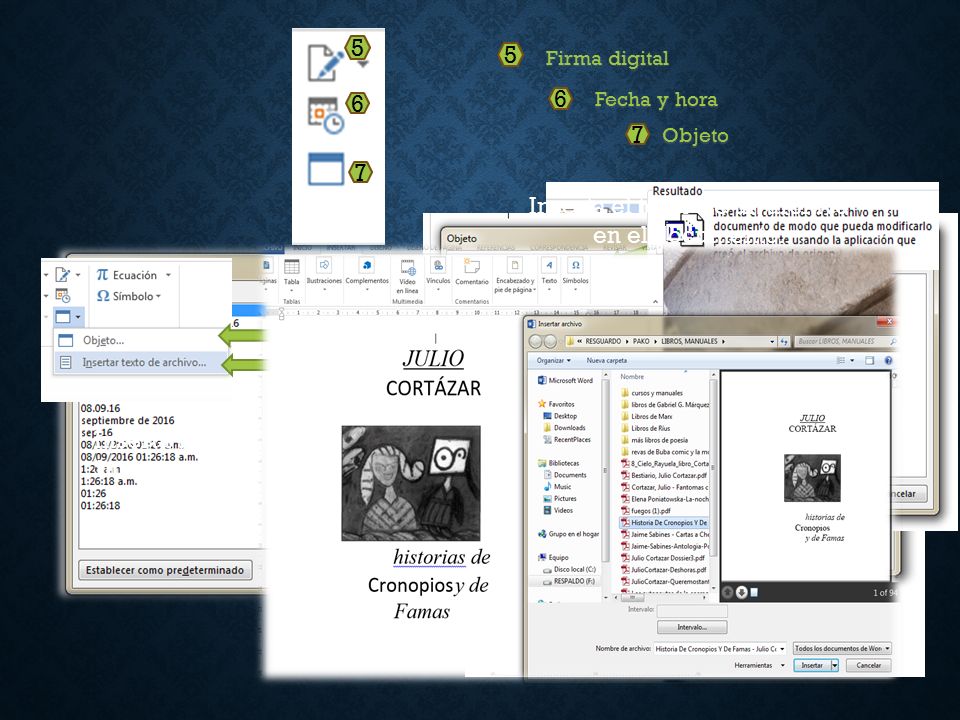The width and height of the screenshot is (960, 720).
Task: Click the large date and time icon in white panel
Action: point(325,115)
